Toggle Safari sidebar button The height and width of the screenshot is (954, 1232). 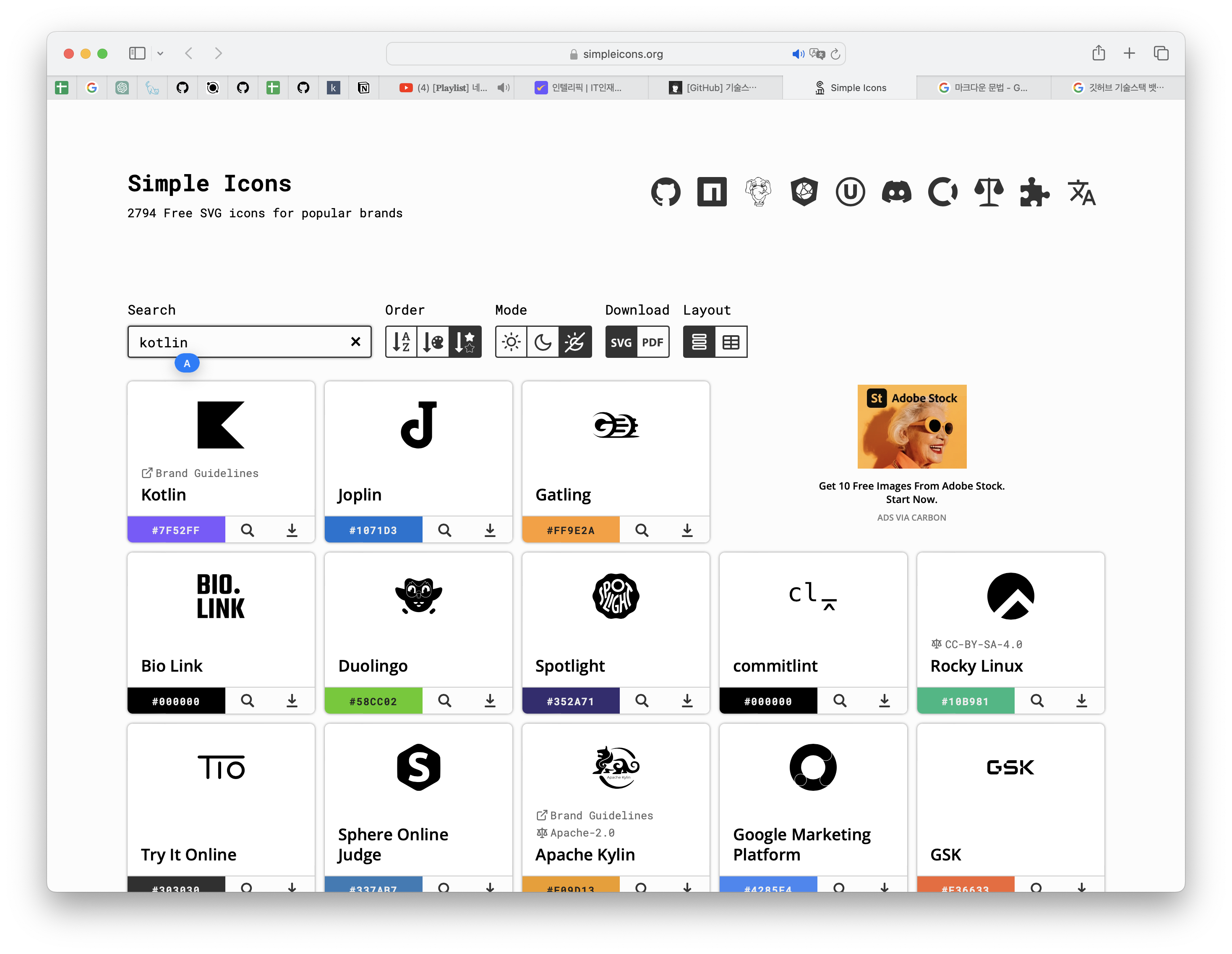tap(137, 54)
